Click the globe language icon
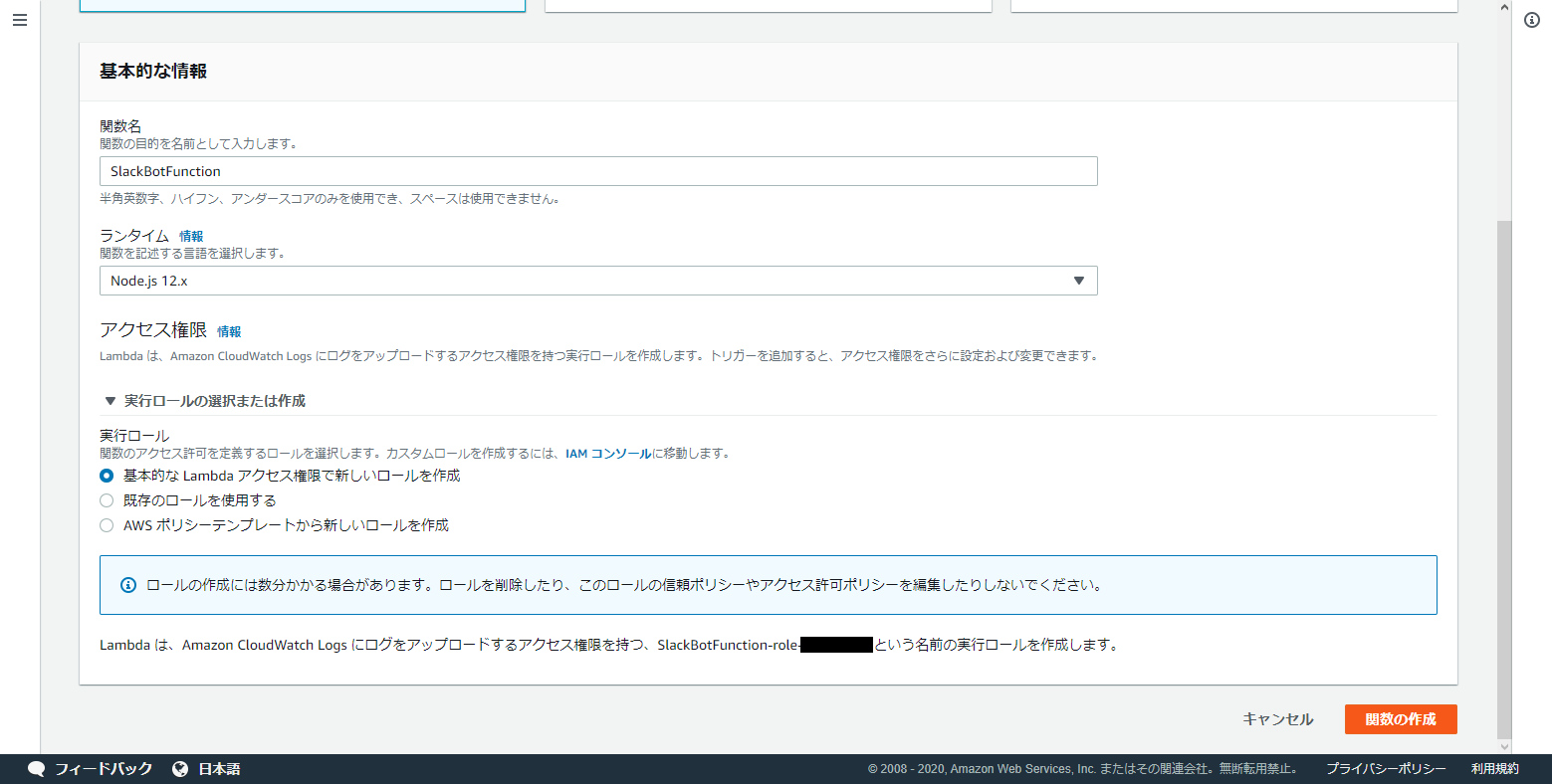The image size is (1552, 784). (x=180, y=769)
